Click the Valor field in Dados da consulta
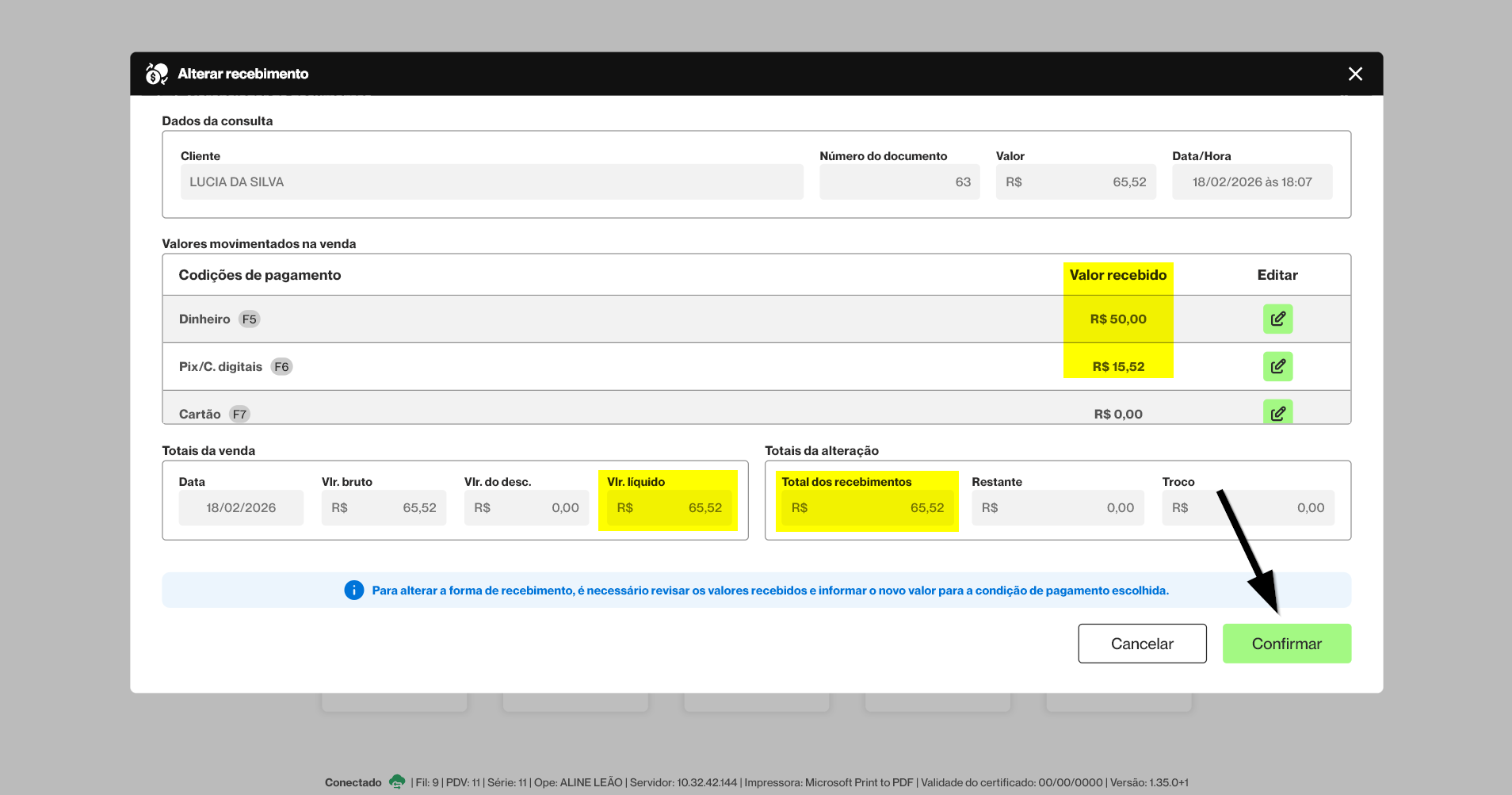The image size is (1512, 795). [x=1075, y=182]
